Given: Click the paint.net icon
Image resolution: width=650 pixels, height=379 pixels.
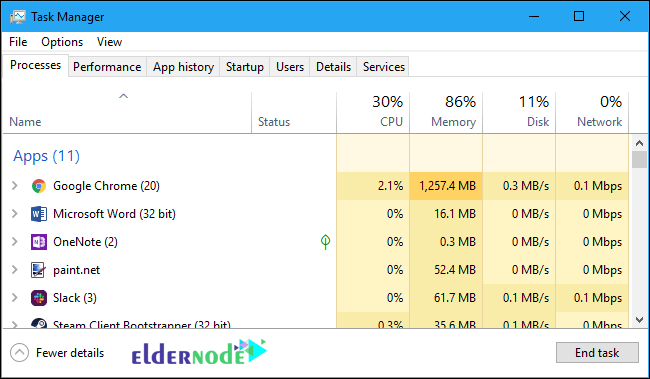Looking at the screenshot, I should pyautogui.click(x=39, y=270).
